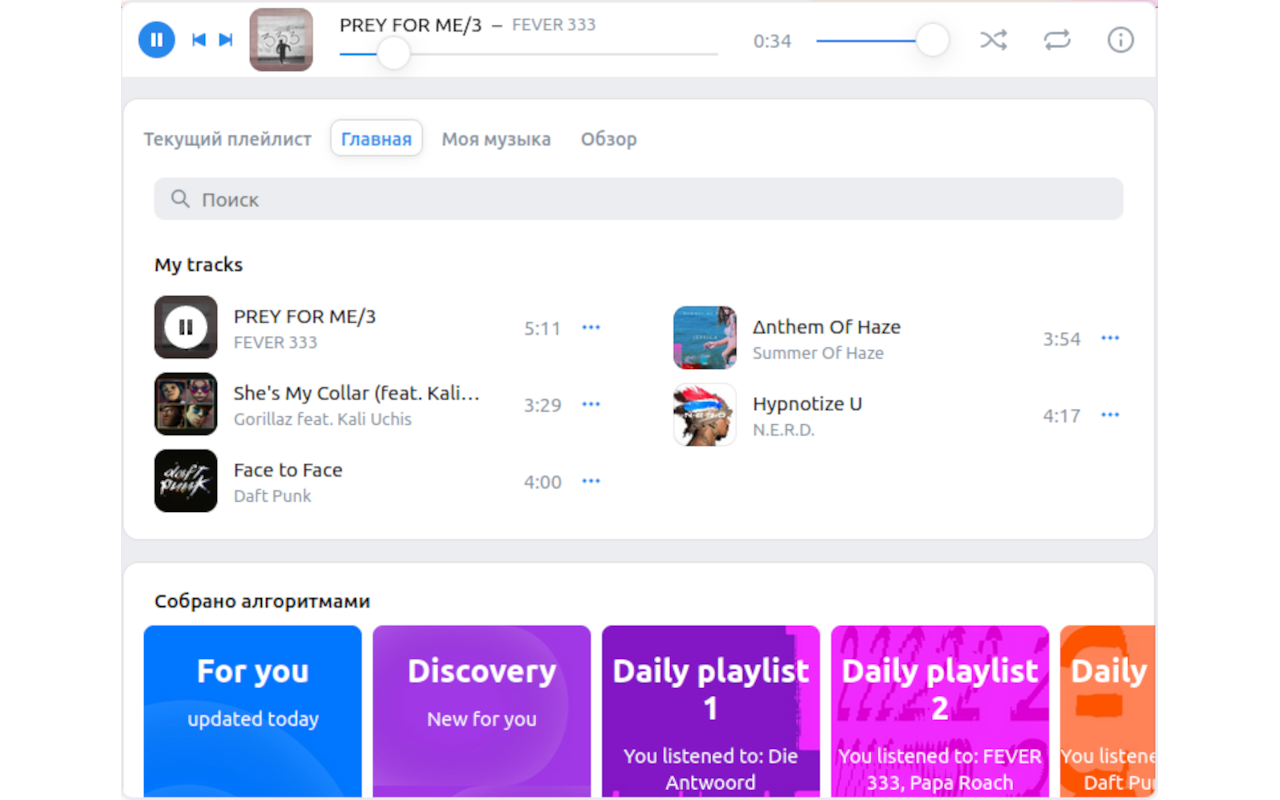Viewport: 1280px width, 800px height.
Task: Toggle repeat mode
Action: click(1057, 40)
